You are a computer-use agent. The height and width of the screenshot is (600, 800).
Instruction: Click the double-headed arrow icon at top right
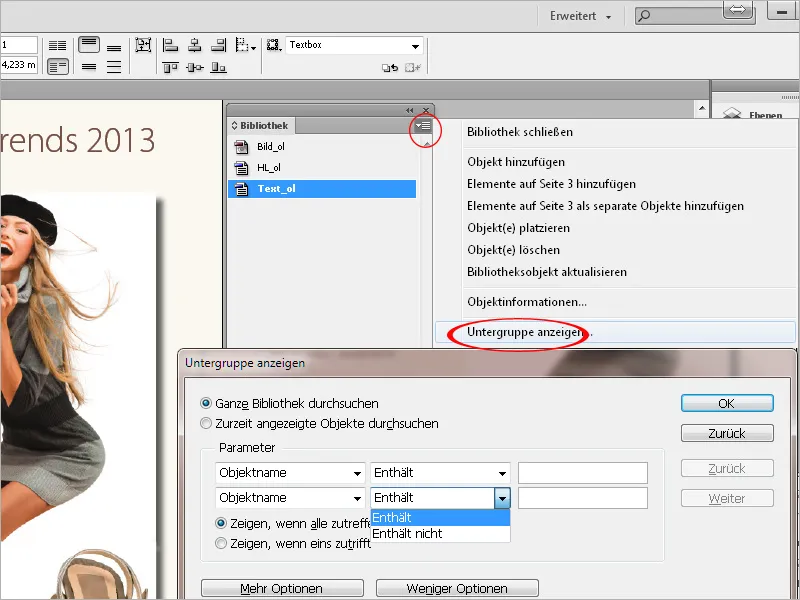pyautogui.click(x=738, y=9)
